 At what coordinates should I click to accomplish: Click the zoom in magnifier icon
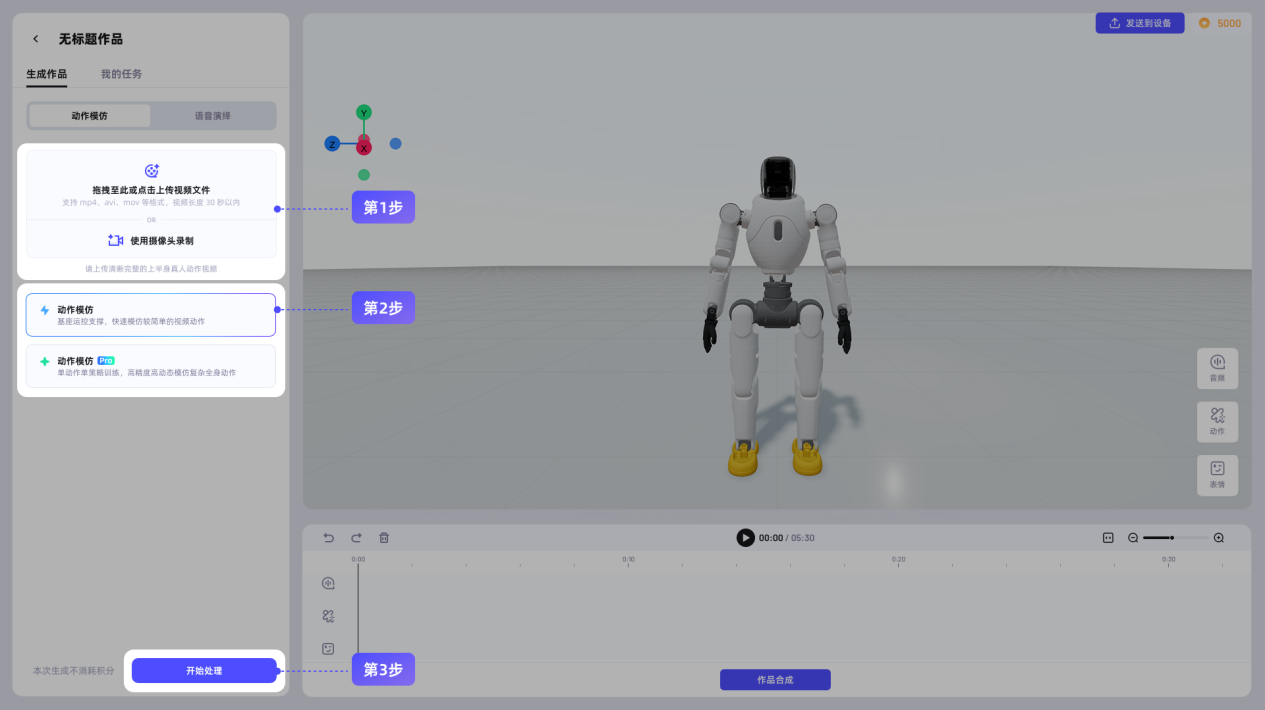tap(1218, 538)
